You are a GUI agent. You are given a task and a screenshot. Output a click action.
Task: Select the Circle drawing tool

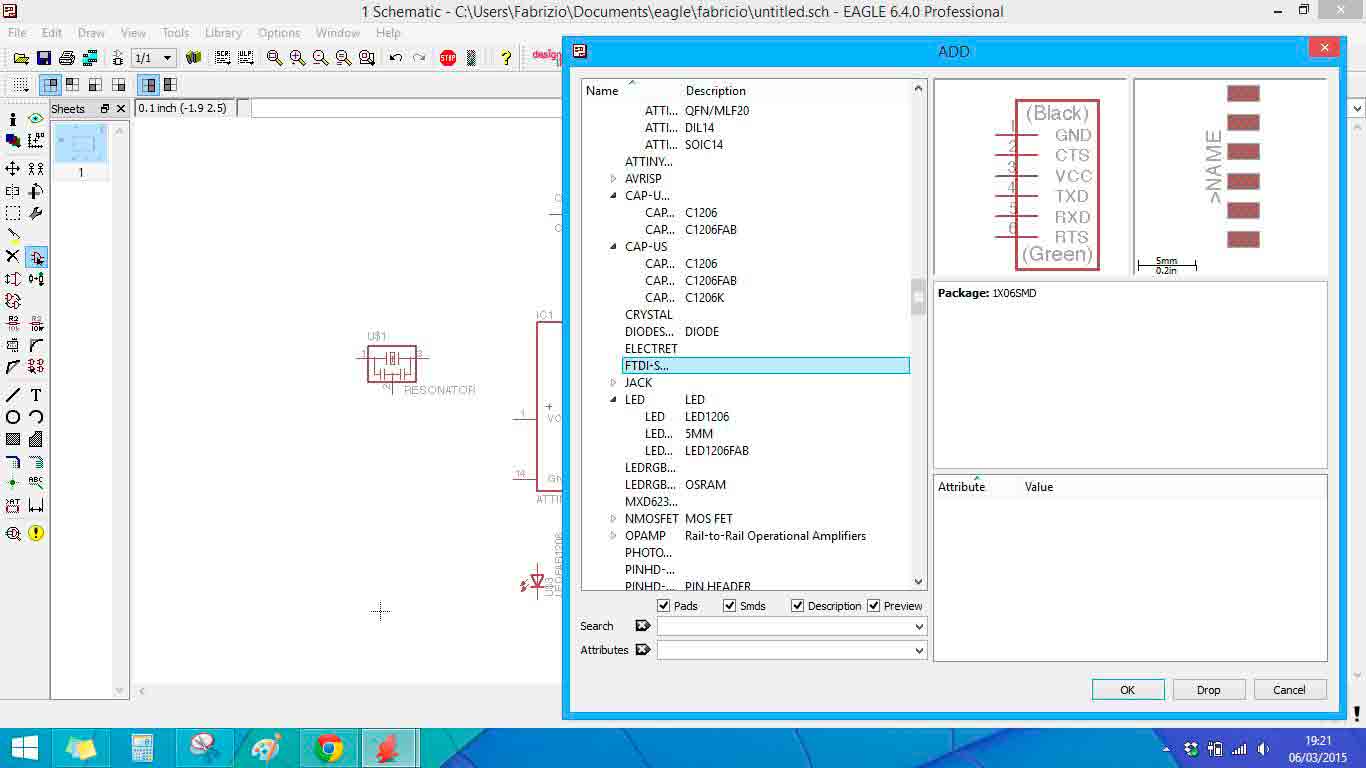[13, 417]
